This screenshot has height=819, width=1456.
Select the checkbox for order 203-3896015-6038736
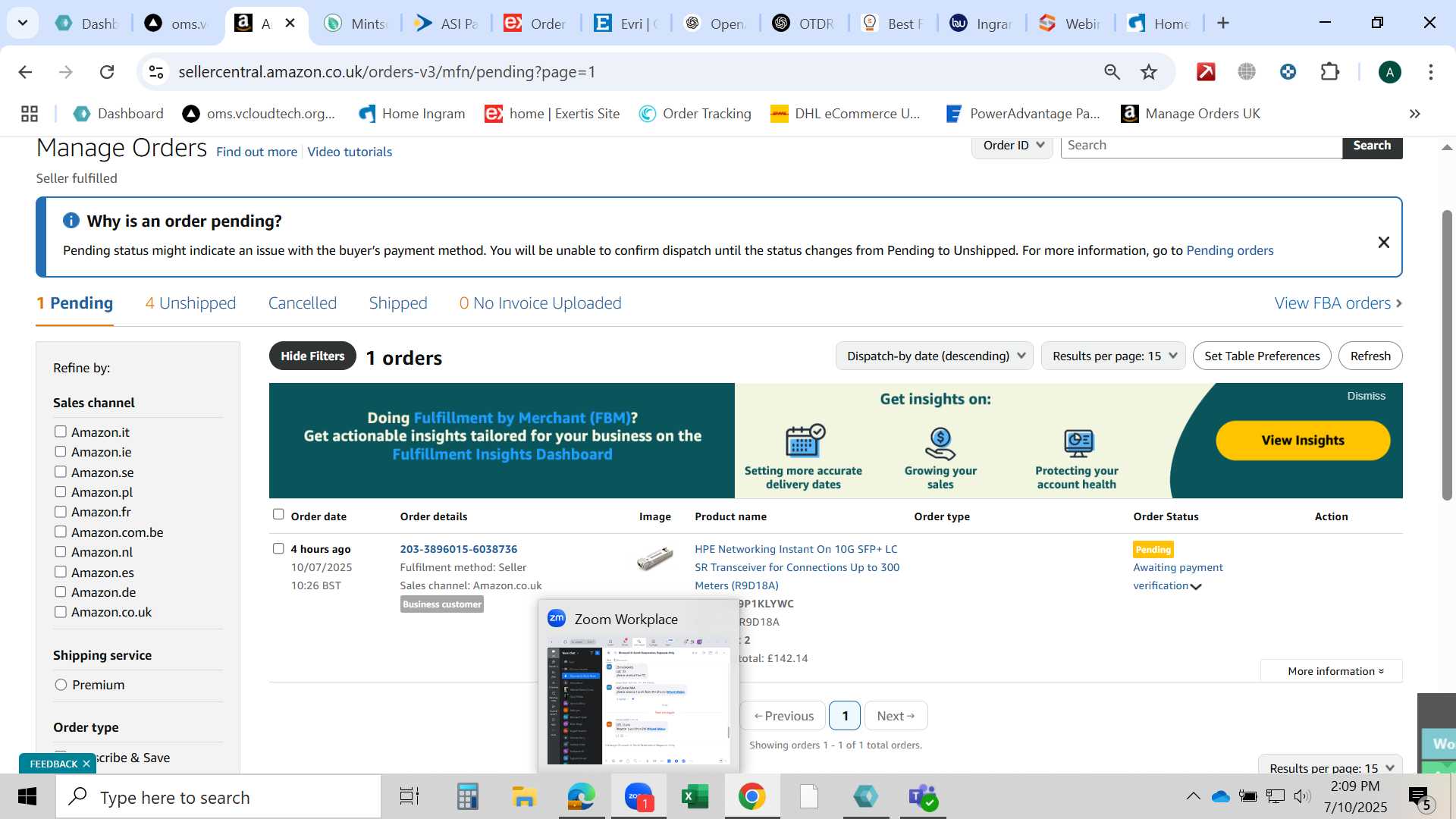tap(278, 548)
